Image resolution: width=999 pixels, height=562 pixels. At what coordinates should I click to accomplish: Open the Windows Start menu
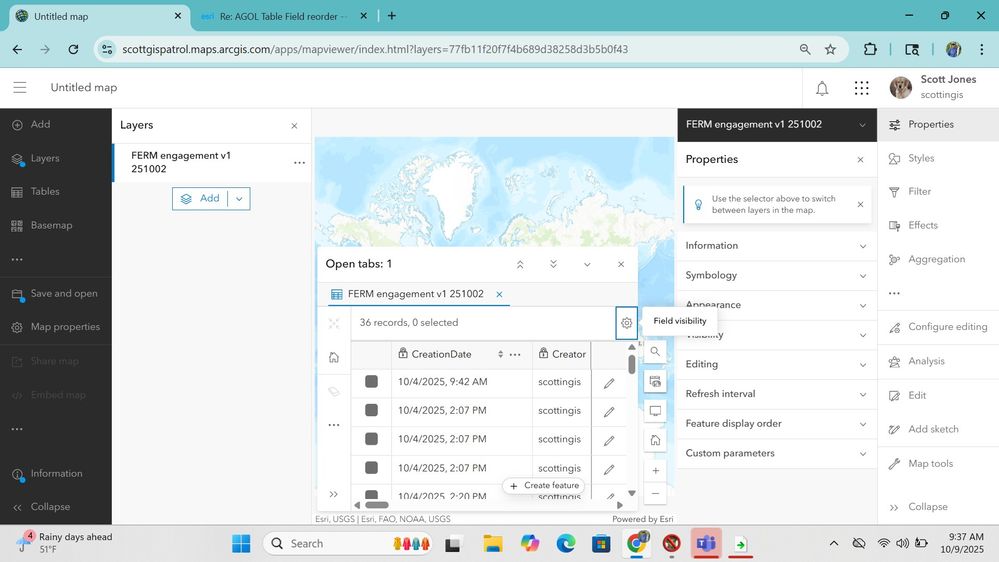[241, 544]
